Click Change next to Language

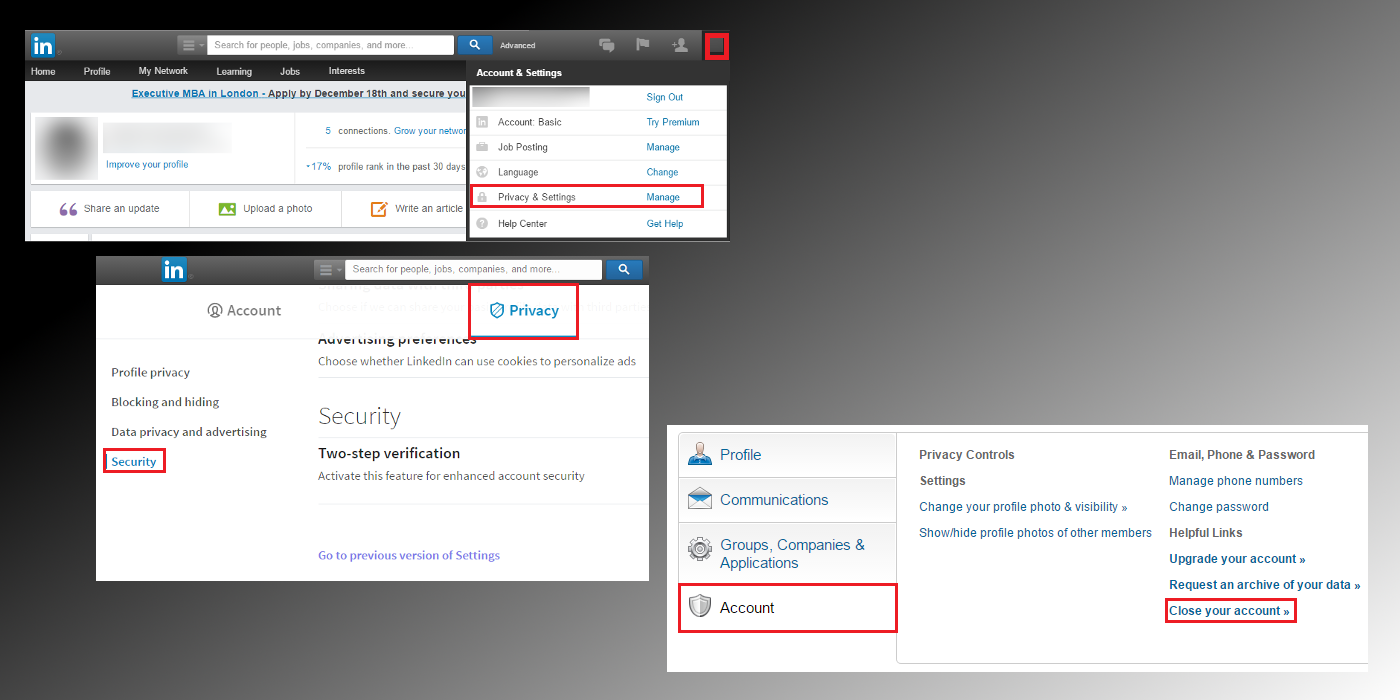tap(662, 173)
